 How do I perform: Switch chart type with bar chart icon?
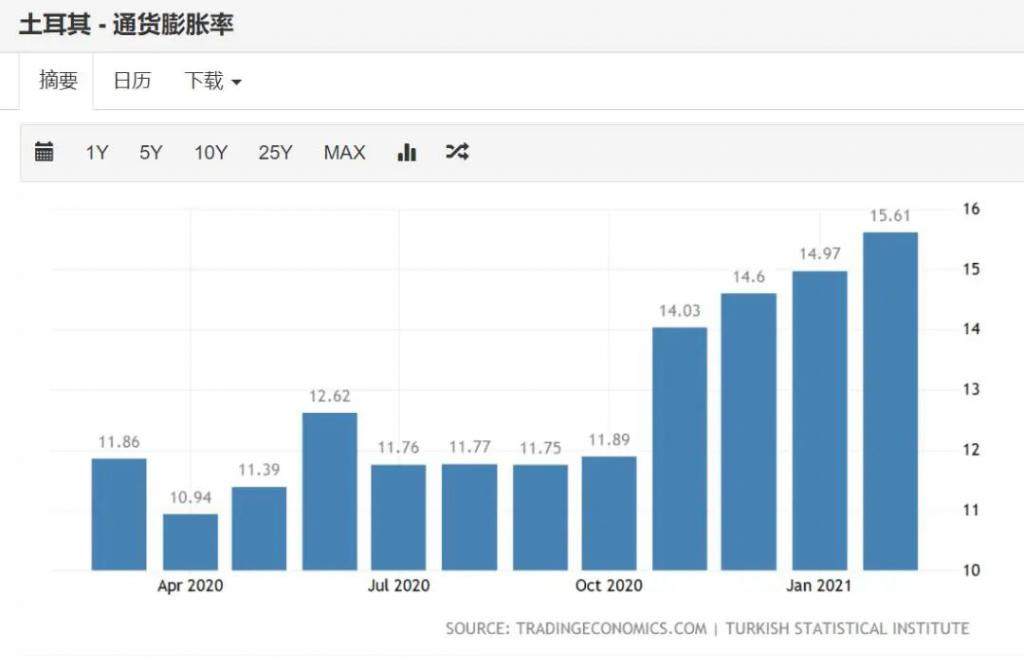[x=407, y=152]
